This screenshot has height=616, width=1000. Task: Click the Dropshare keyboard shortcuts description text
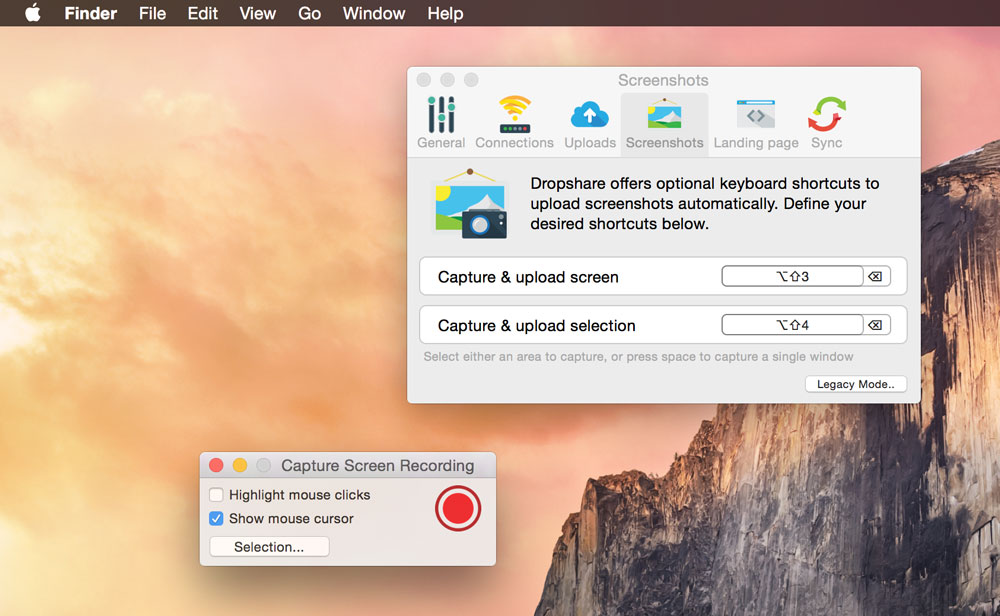[705, 203]
